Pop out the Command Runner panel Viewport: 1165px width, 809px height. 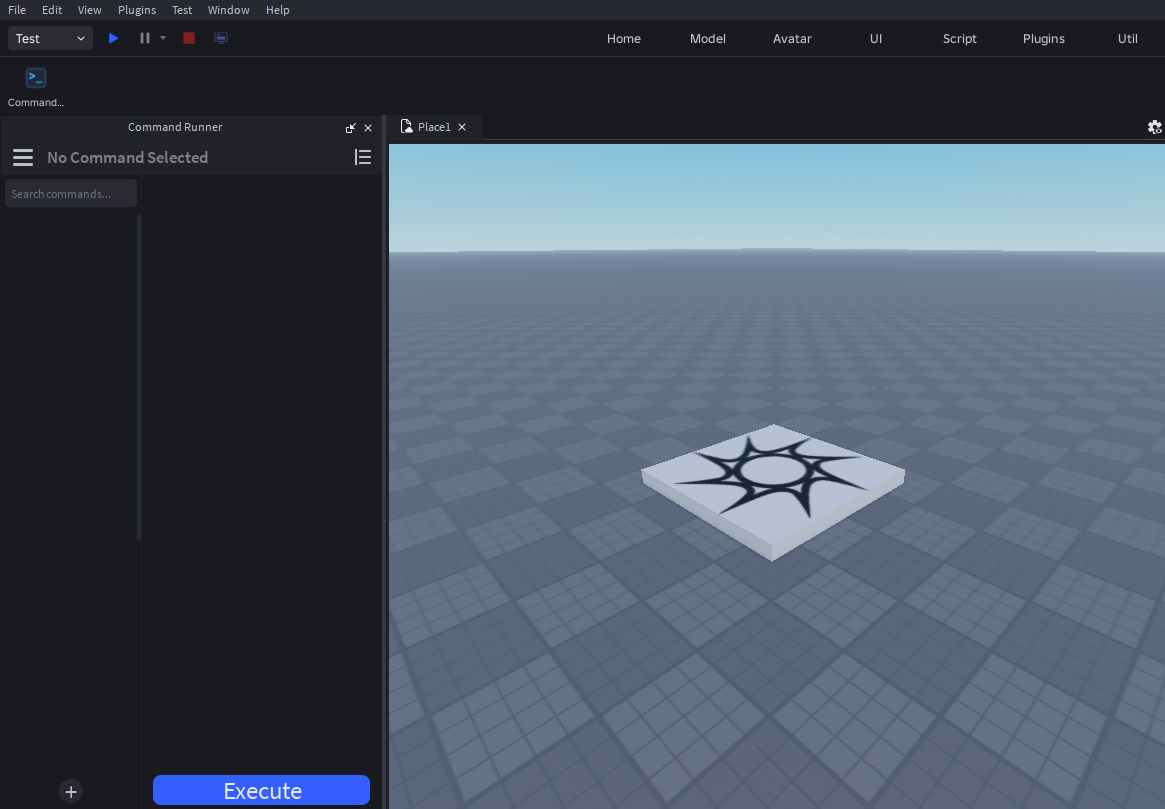click(x=351, y=128)
